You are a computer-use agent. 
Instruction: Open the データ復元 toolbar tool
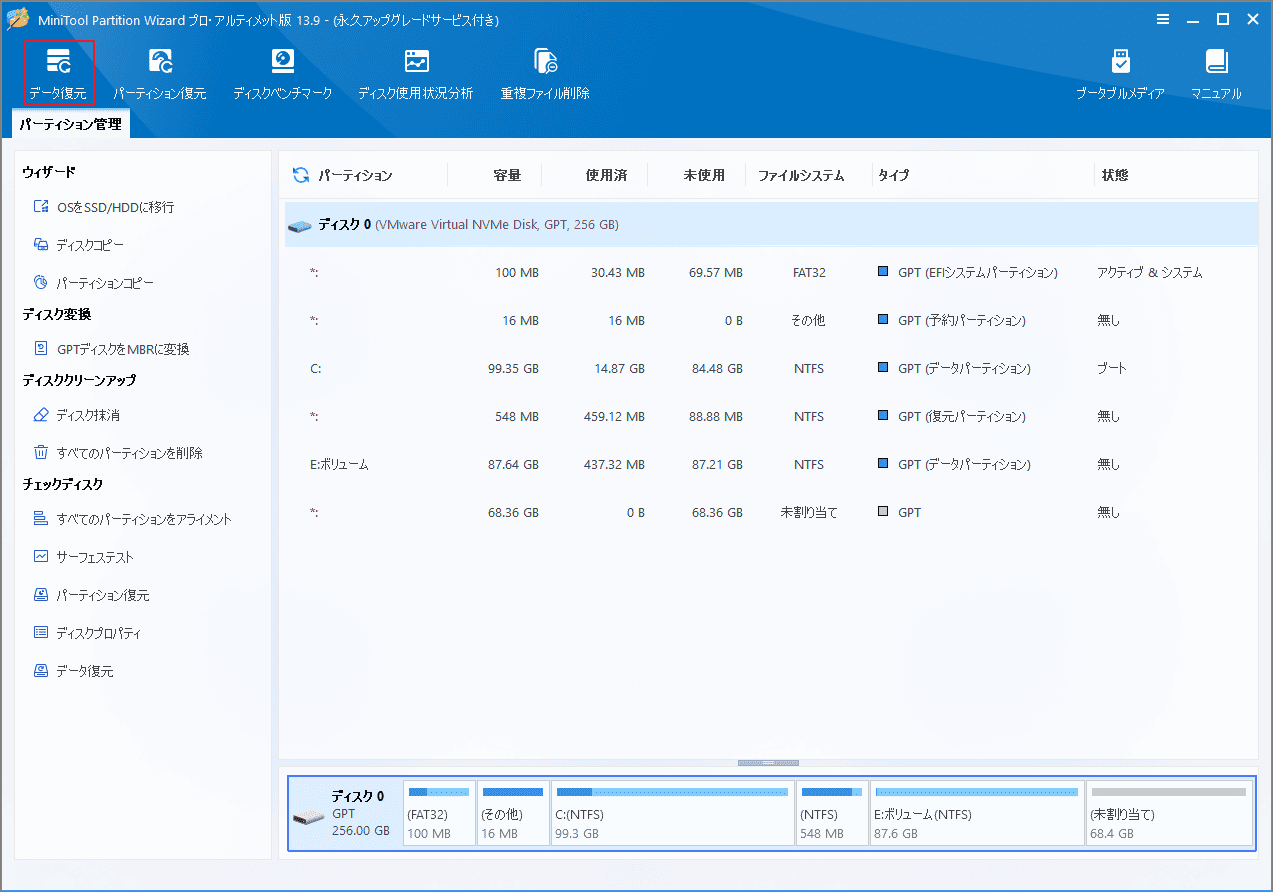pos(59,73)
